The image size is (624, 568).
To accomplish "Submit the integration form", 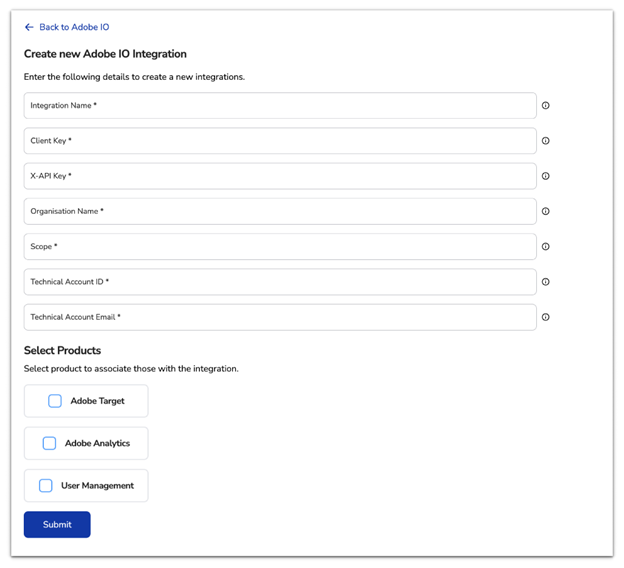I will click(57, 525).
